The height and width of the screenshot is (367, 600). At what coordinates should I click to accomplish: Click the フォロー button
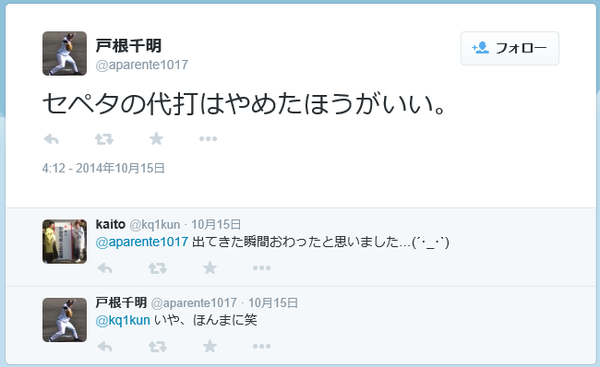[x=510, y=48]
